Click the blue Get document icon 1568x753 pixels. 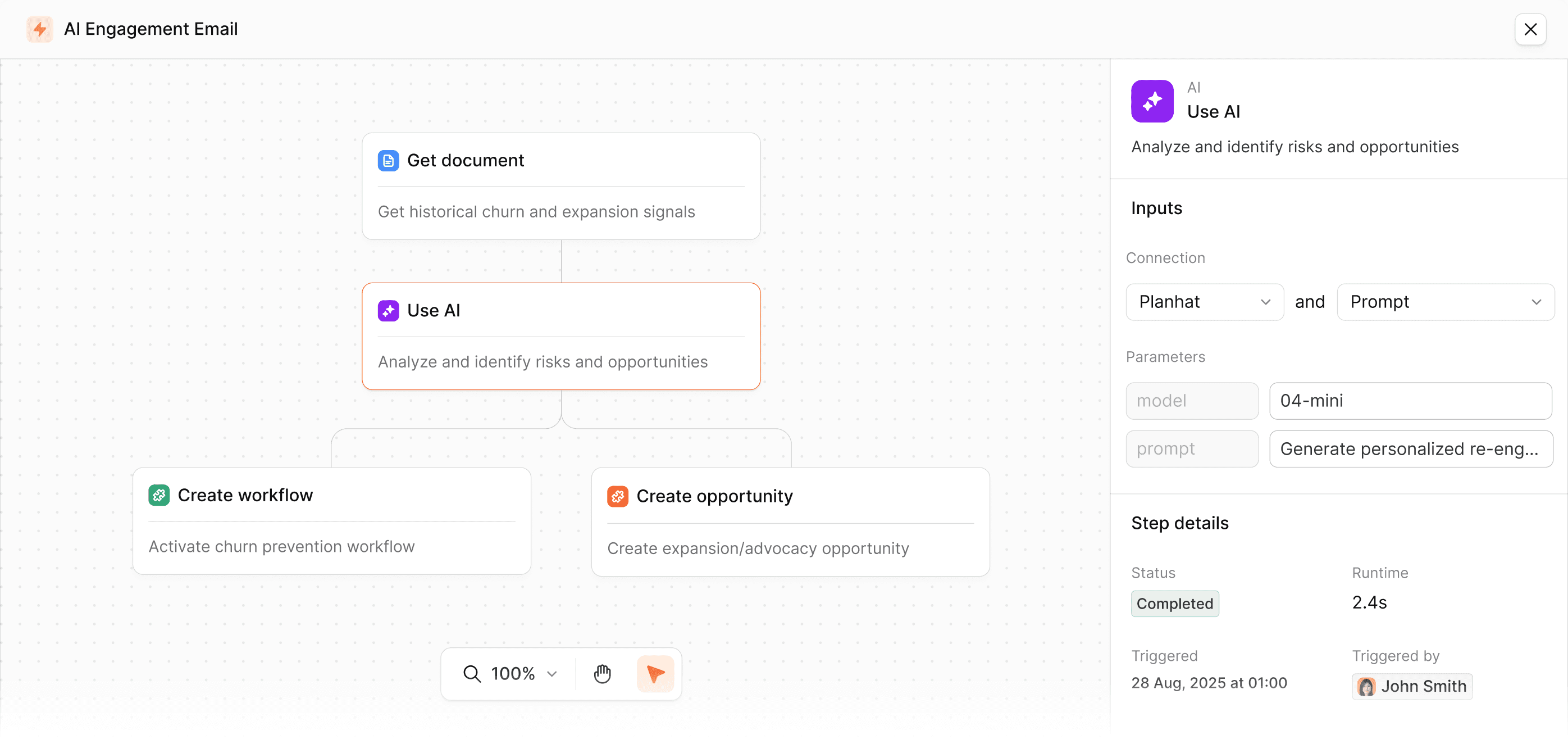388,161
